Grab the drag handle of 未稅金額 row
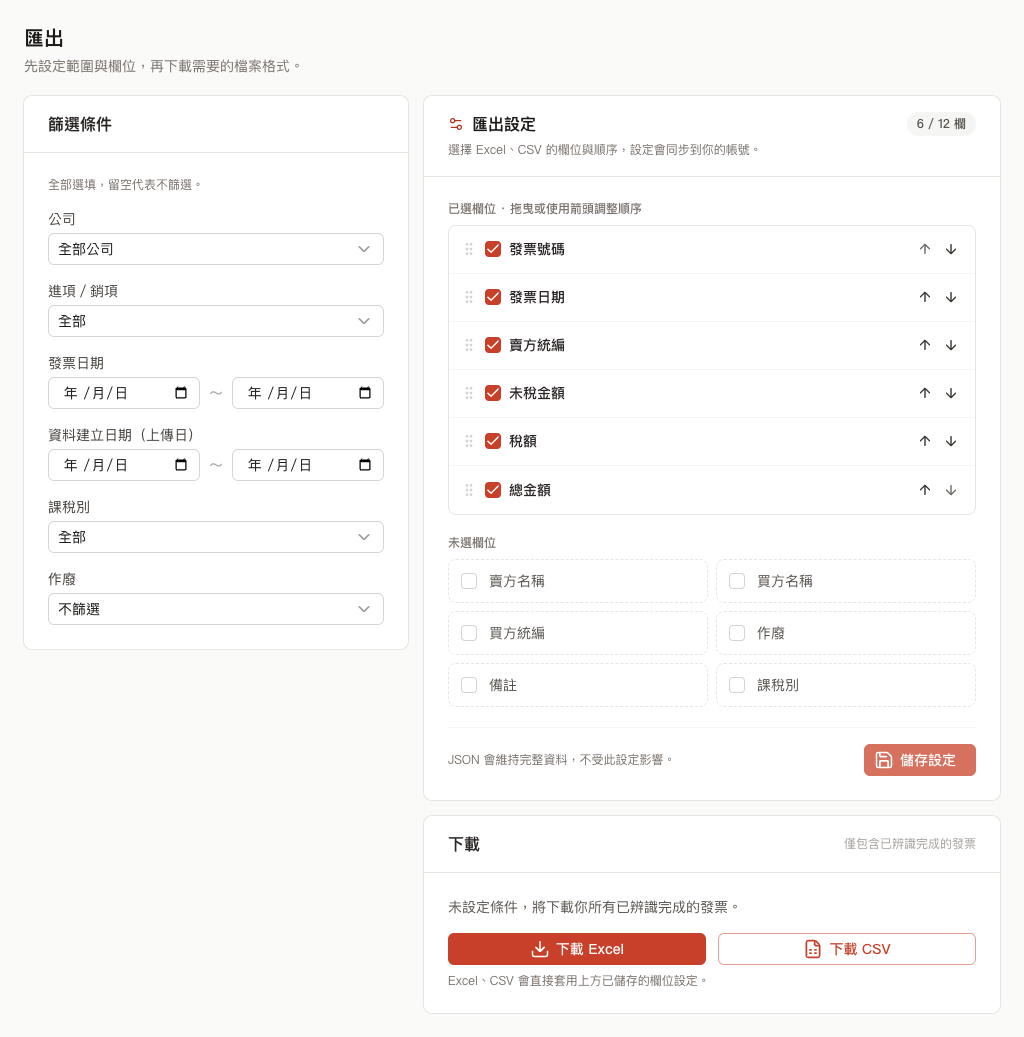Viewport: 1024px width, 1037px height. coord(469,393)
